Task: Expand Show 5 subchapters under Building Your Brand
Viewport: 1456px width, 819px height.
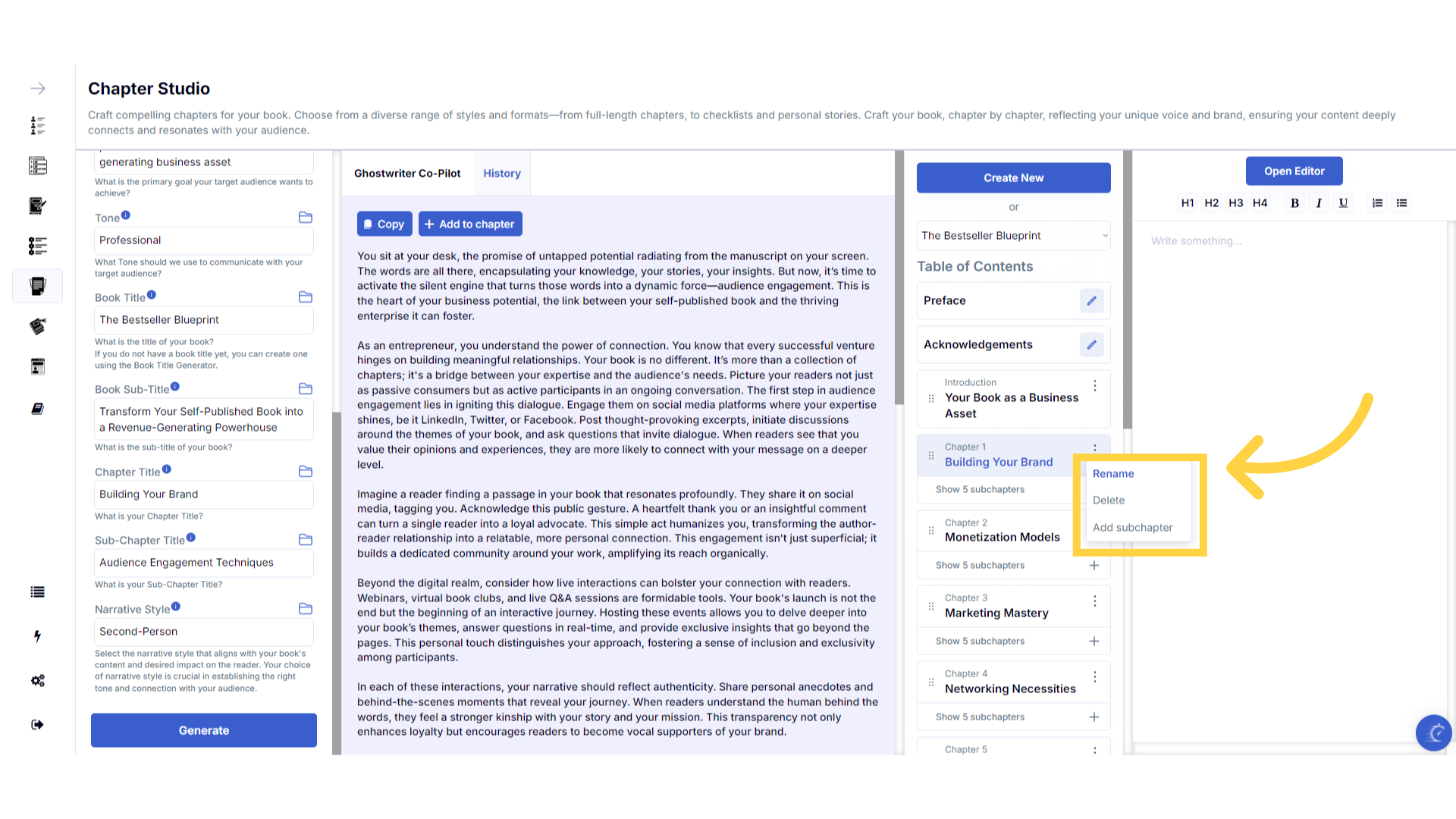Action: point(980,490)
